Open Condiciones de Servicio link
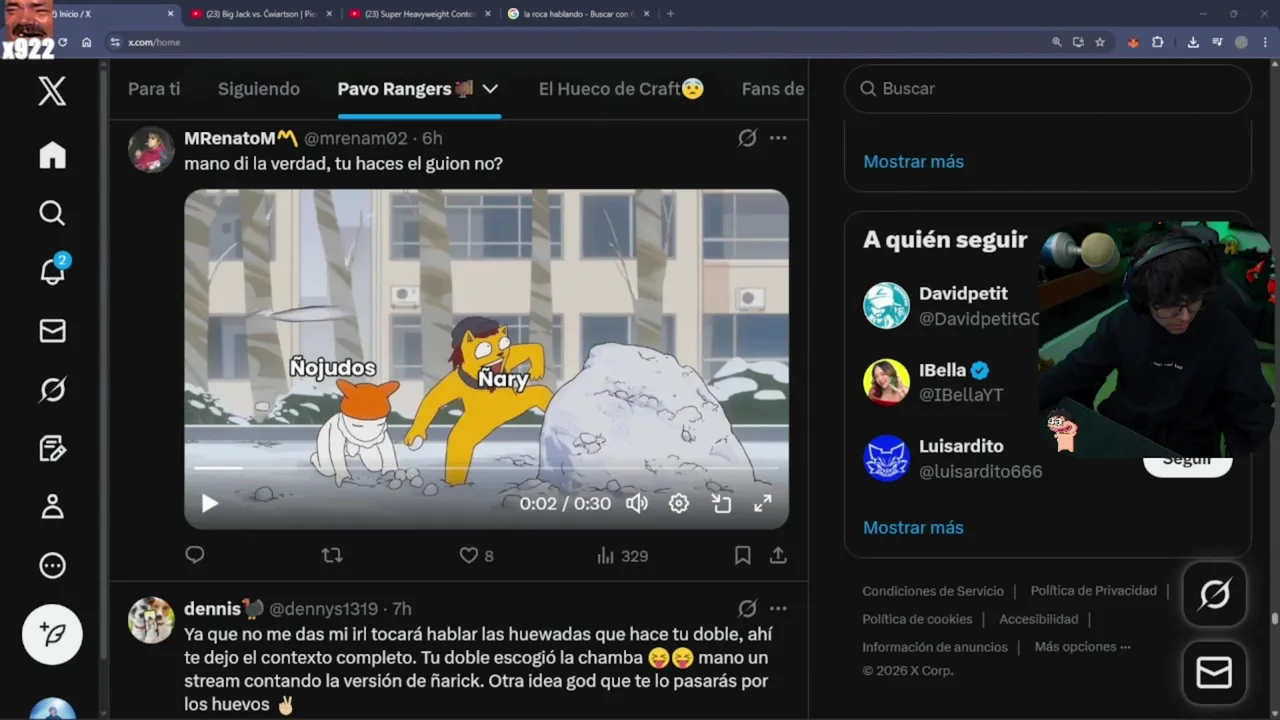The height and width of the screenshot is (720, 1280). pos(933,591)
